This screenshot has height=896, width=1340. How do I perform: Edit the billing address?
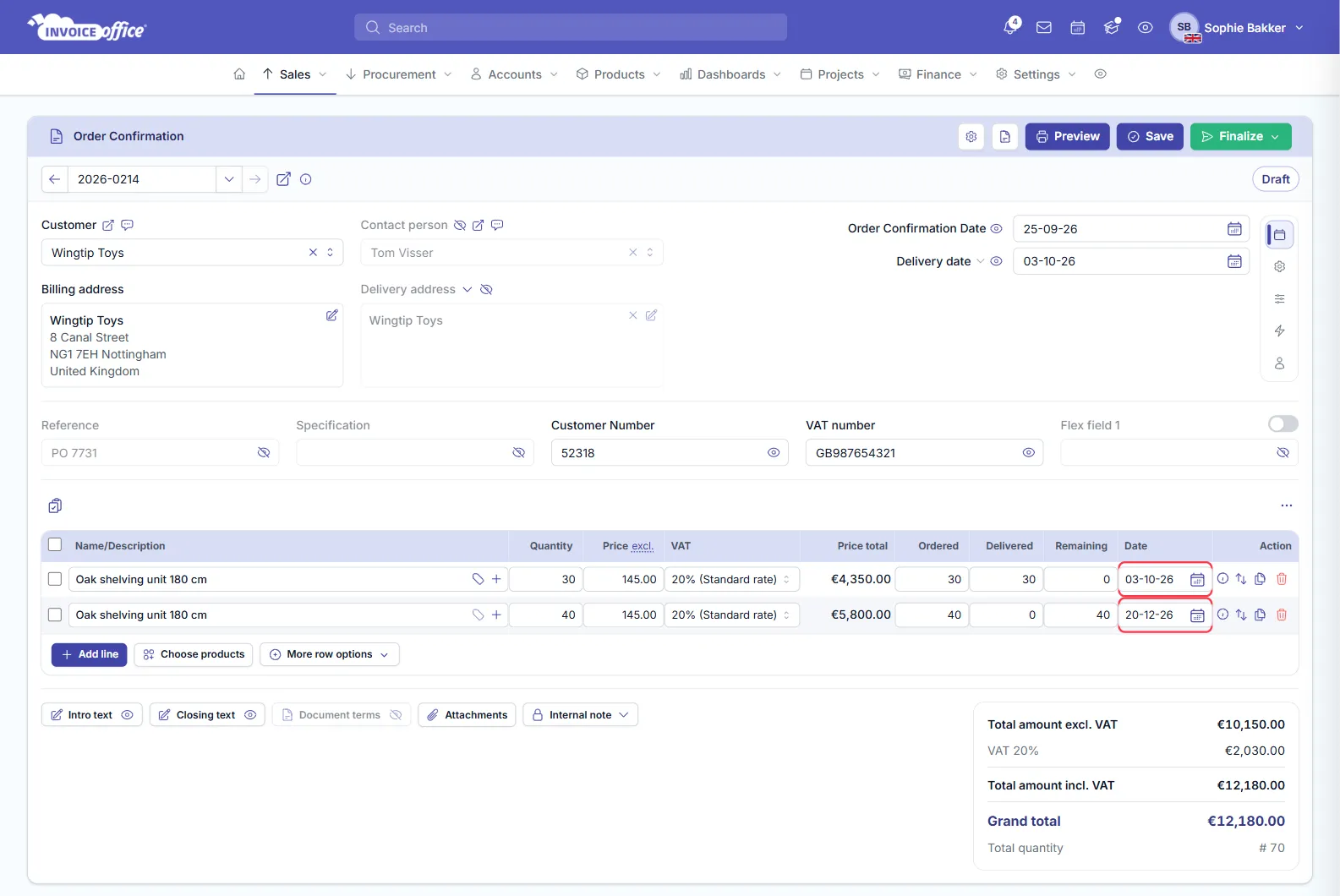332,315
